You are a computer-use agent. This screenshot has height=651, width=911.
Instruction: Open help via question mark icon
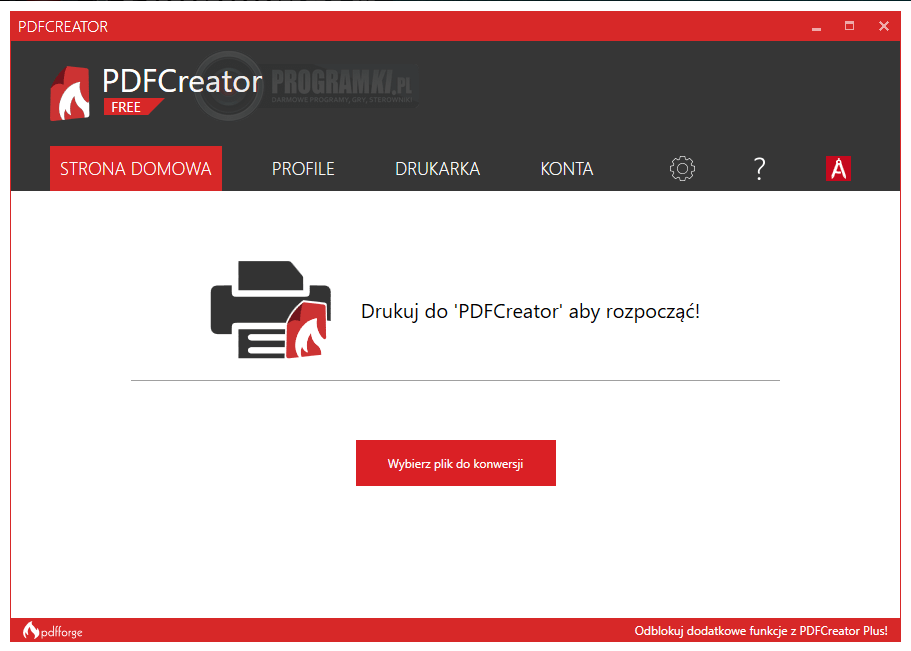759,169
